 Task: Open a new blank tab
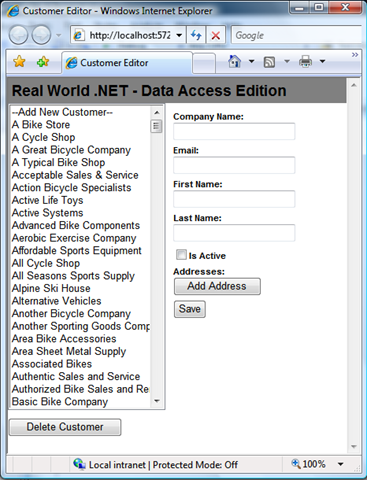(x=204, y=63)
